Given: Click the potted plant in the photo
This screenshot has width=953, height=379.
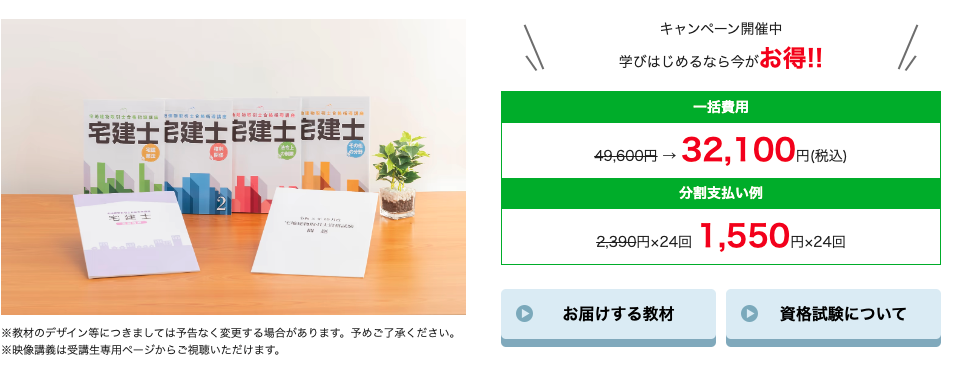Looking at the screenshot, I should [399, 176].
